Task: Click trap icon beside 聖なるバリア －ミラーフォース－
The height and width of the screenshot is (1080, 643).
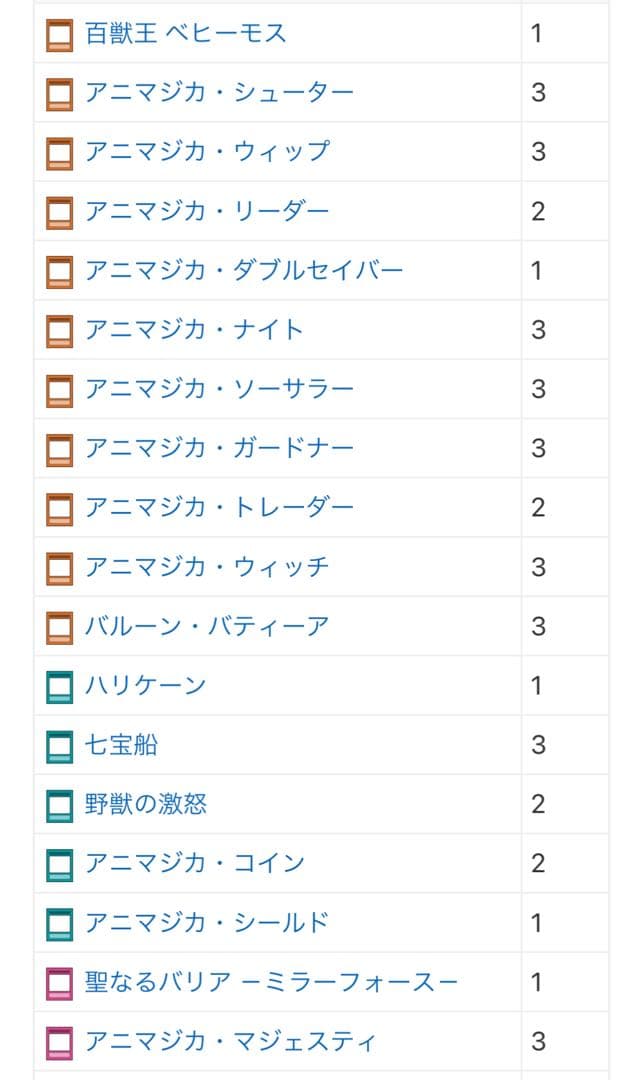Action: tap(60, 983)
